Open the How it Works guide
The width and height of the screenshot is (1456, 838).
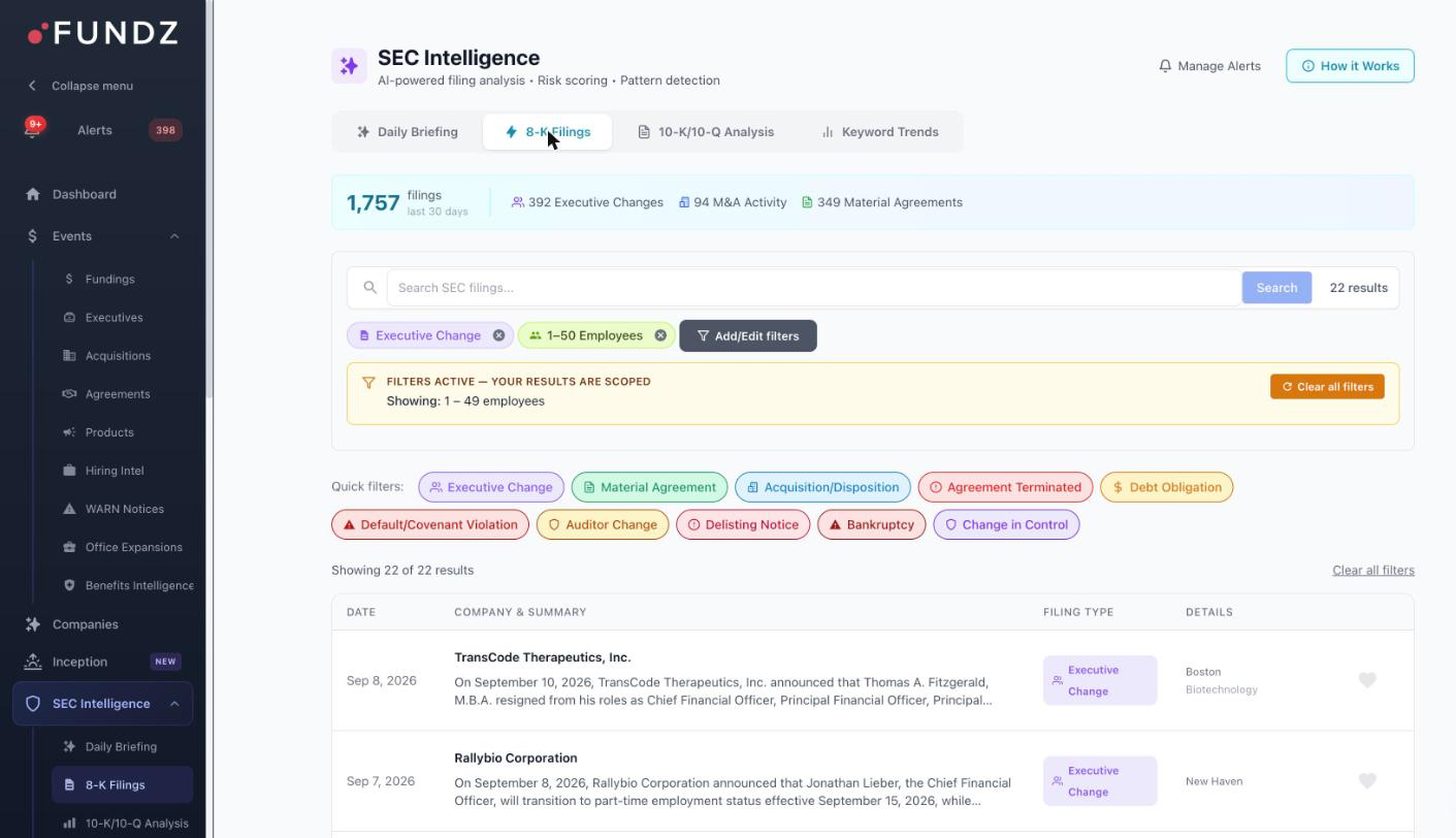tap(1350, 66)
